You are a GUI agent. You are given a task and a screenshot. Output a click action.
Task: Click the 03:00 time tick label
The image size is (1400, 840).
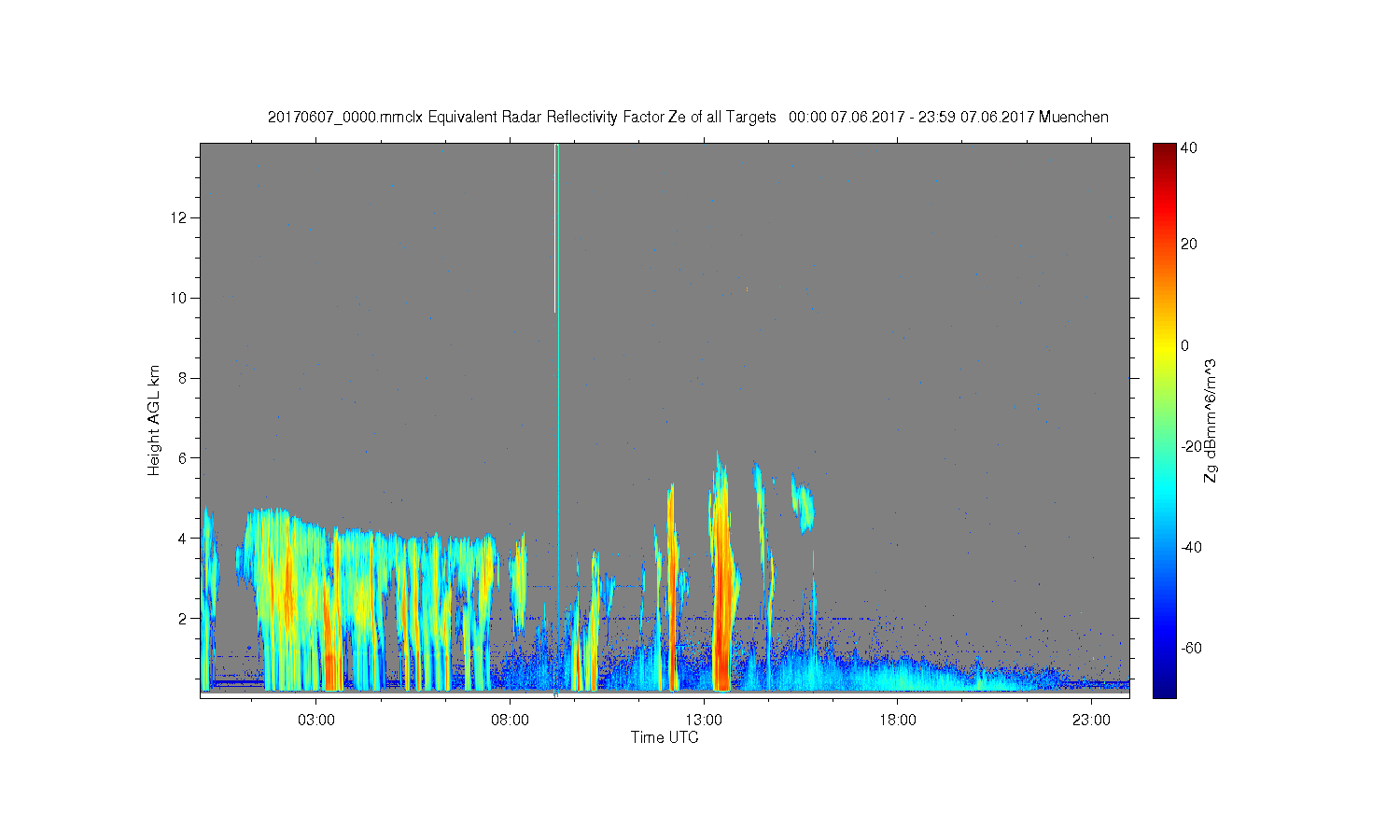[x=316, y=721]
